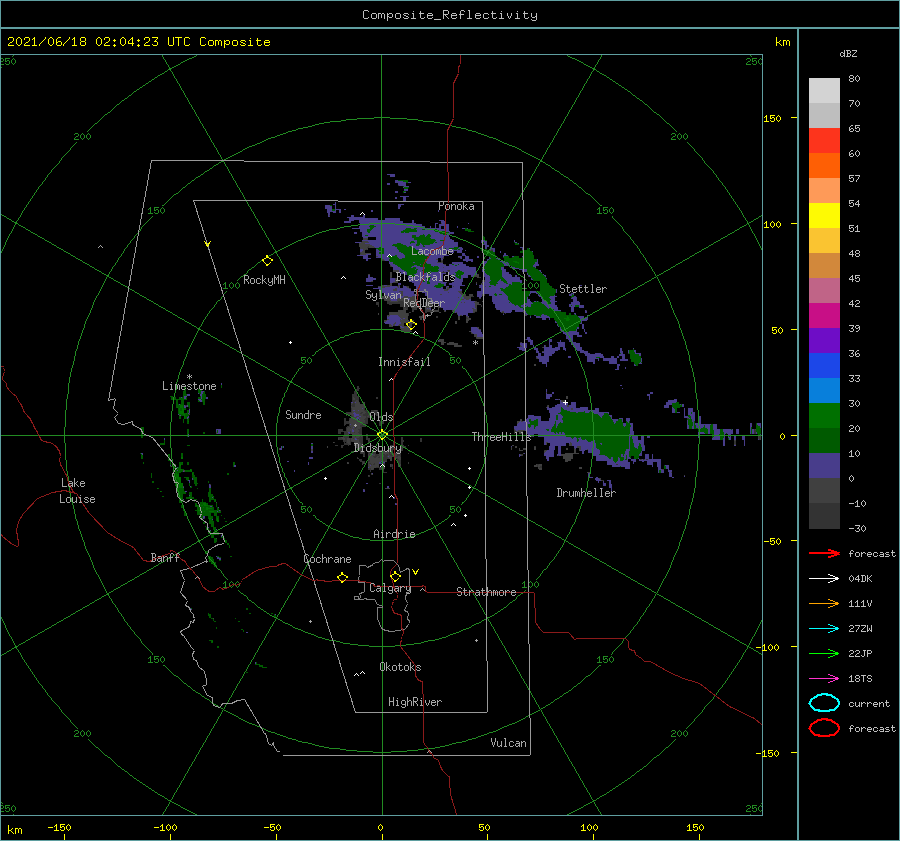Click the current legend label
Screen dimensions: 900x841
(869, 703)
